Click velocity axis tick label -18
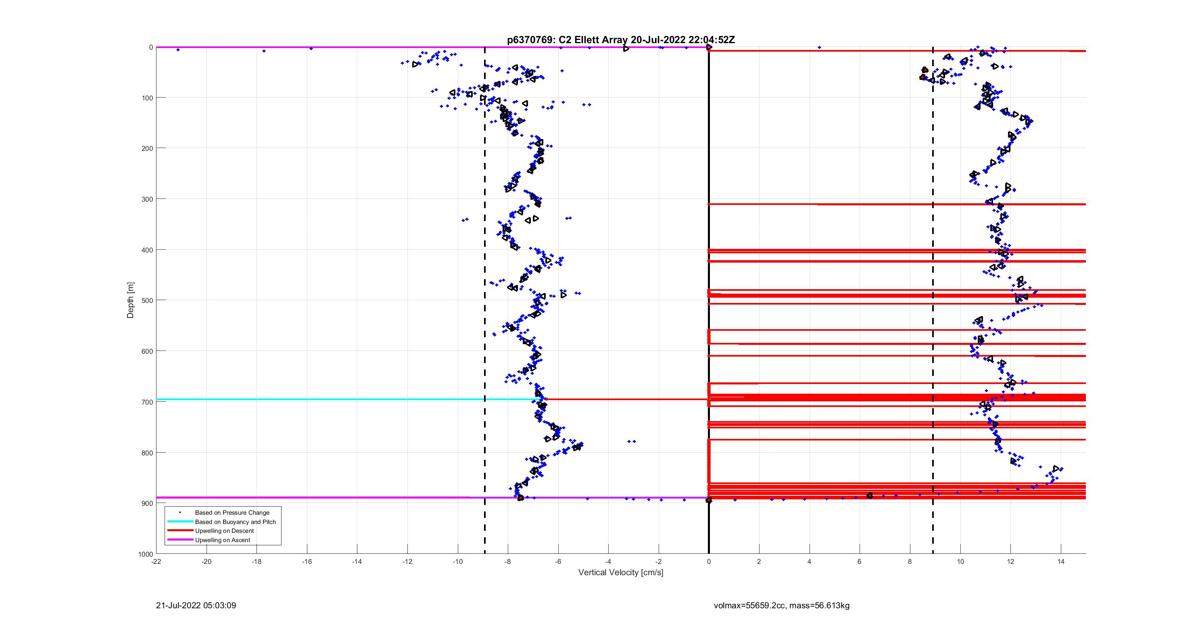The height and width of the screenshot is (622, 1200). (x=257, y=562)
